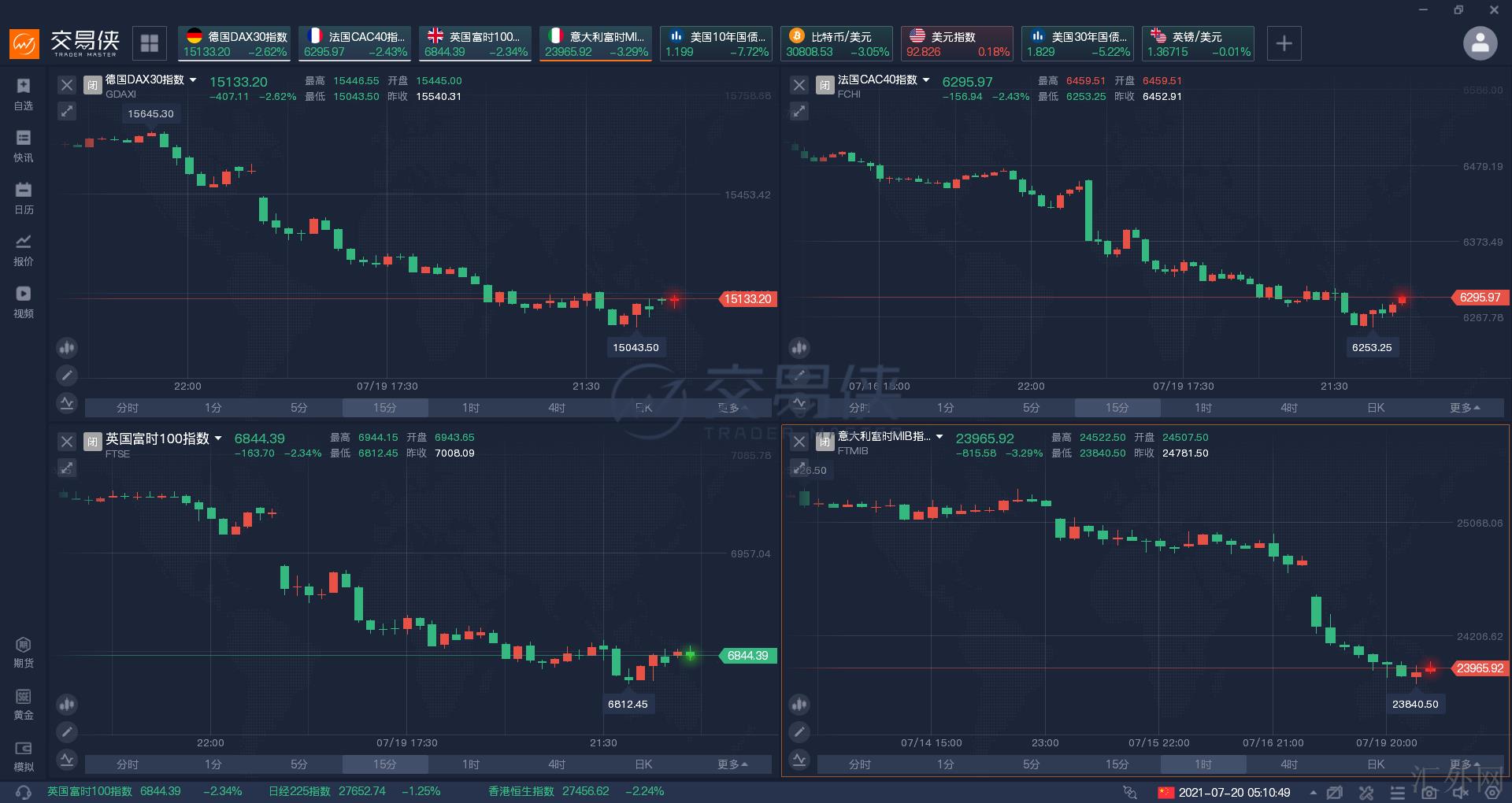This screenshot has height=803, width=1512.
Task: Select the 美元指数 ticker in the top bar
Action: (958, 43)
